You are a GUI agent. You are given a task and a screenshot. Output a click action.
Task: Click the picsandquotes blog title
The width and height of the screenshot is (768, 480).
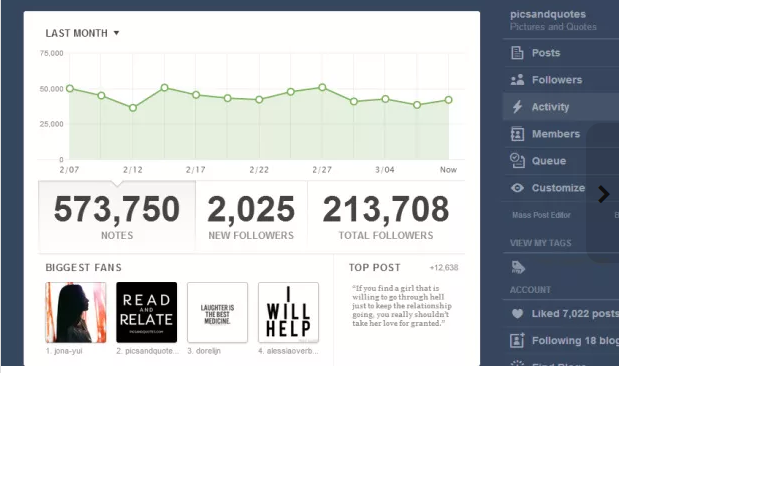pos(548,14)
